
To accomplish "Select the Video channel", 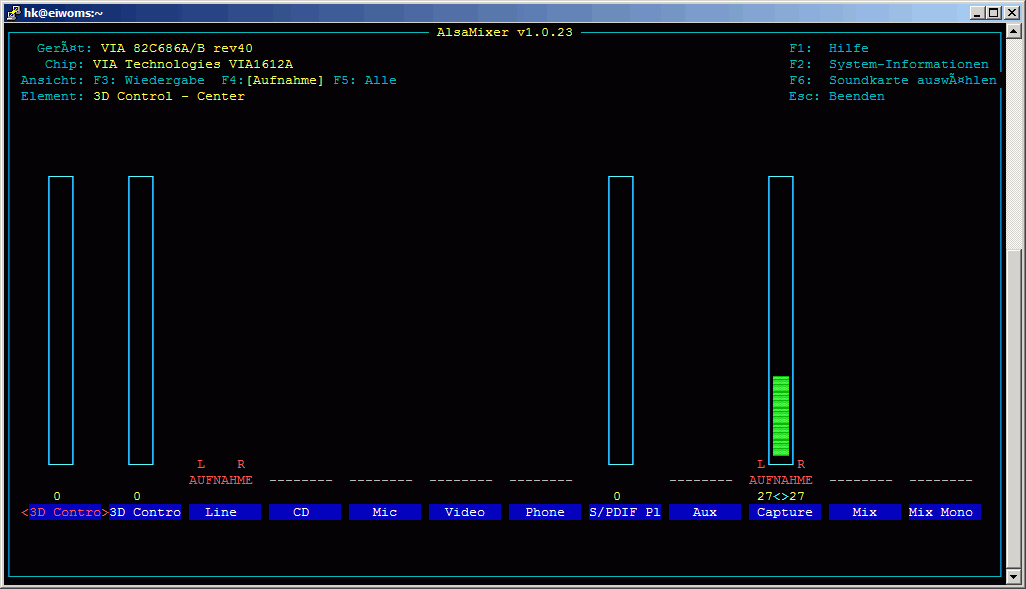I will point(465,512).
